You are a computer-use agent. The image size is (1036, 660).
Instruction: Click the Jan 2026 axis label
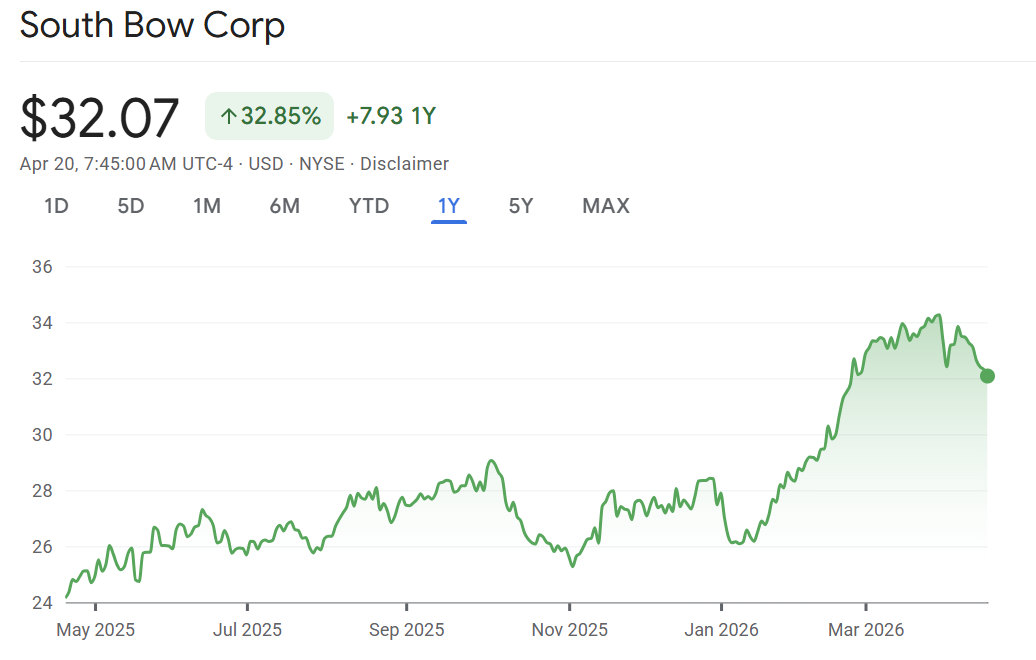tap(721, 630)
